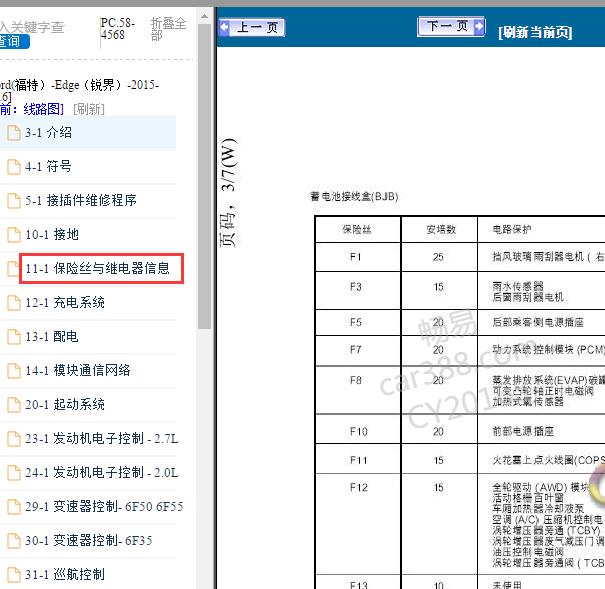Click the 蓄电池接线盒(BJB) table title
Image resolution: width=605 pixels, height=589 pixels.
(x=354, y=197)
